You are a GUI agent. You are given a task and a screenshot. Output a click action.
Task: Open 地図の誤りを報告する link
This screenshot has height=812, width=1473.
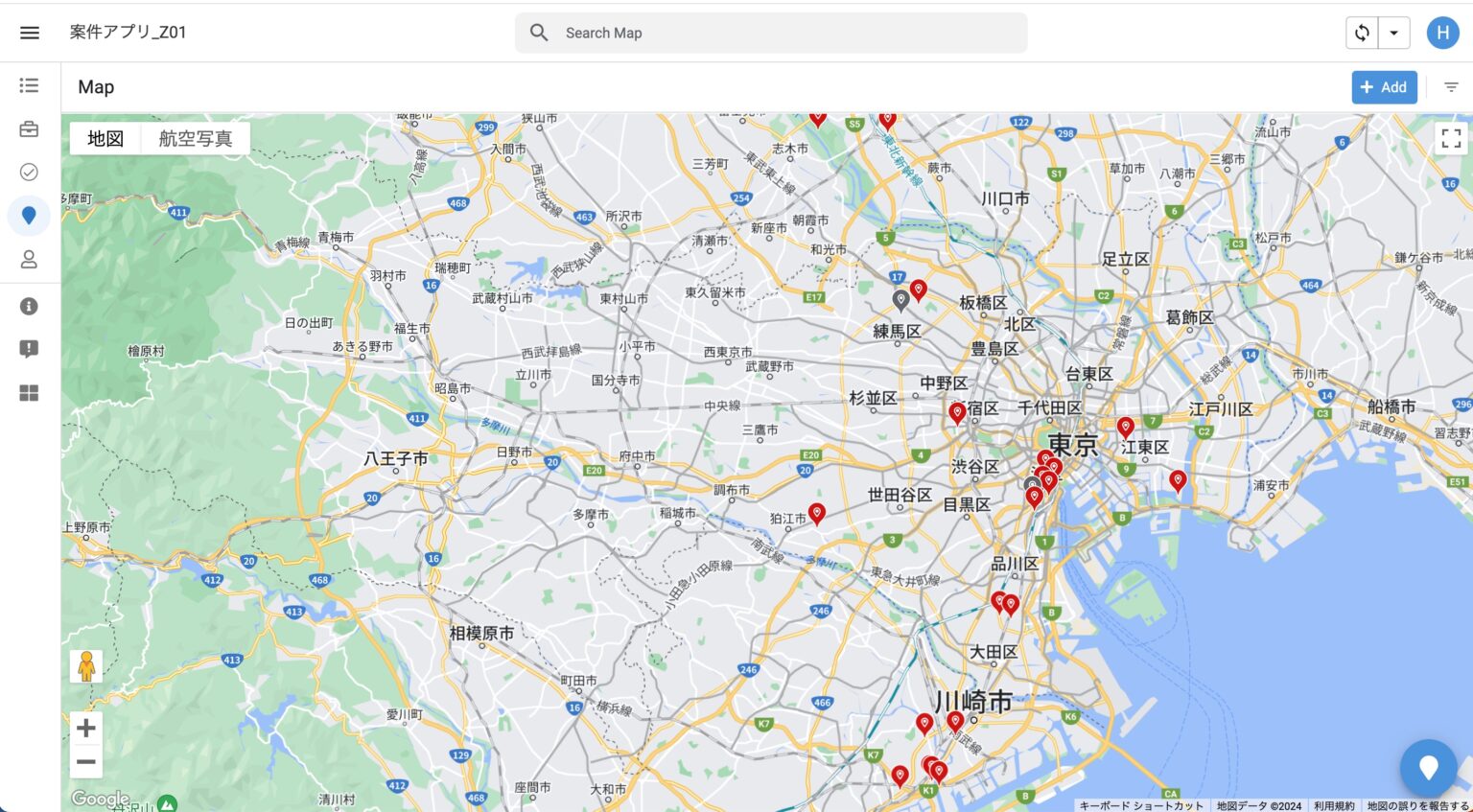coord(1416,805)
